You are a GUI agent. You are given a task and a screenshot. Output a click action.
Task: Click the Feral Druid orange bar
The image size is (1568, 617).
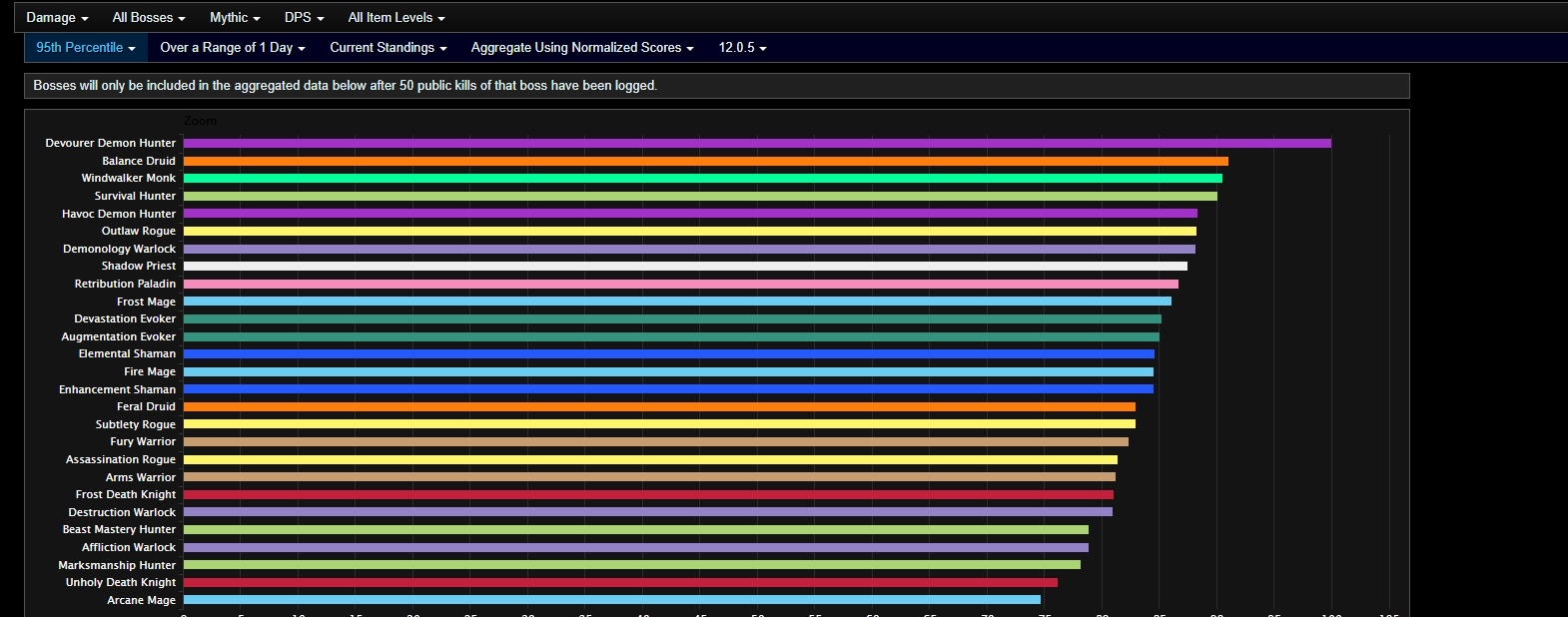(659, 406)
